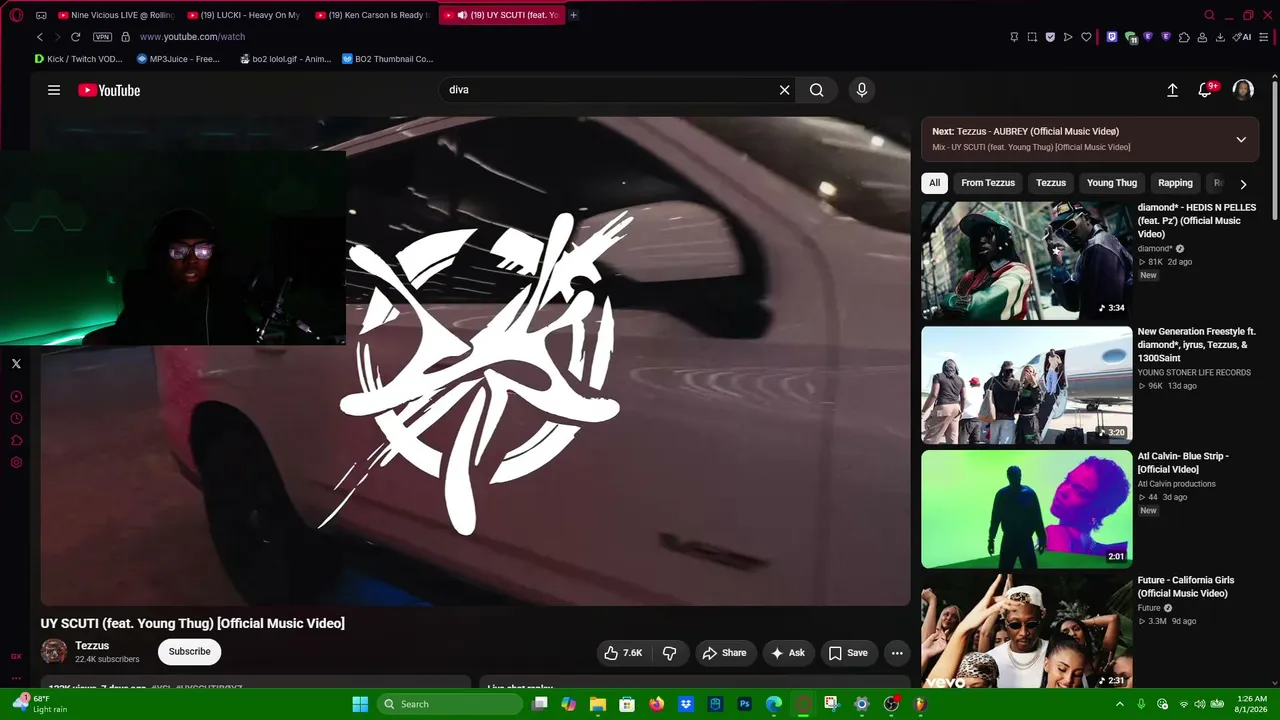Open the taskbar clock and date
1280x720 pixels.
coord(1251,704)
